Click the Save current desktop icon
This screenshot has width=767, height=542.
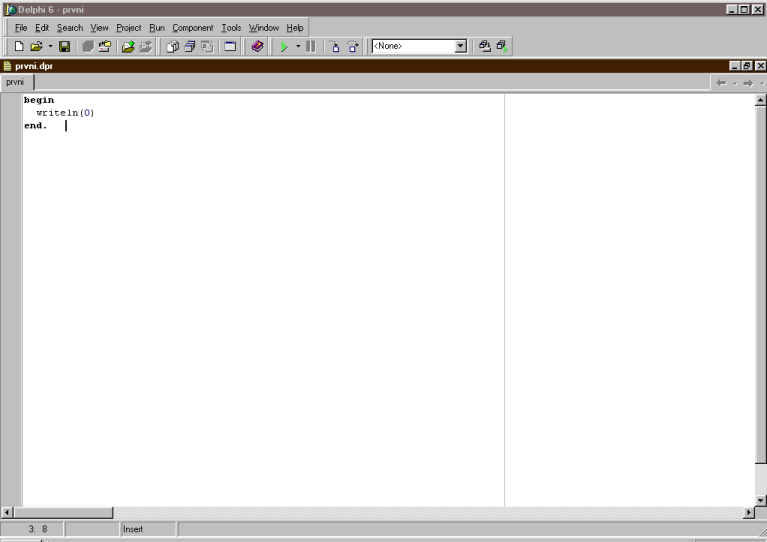(x=485, y=46)
